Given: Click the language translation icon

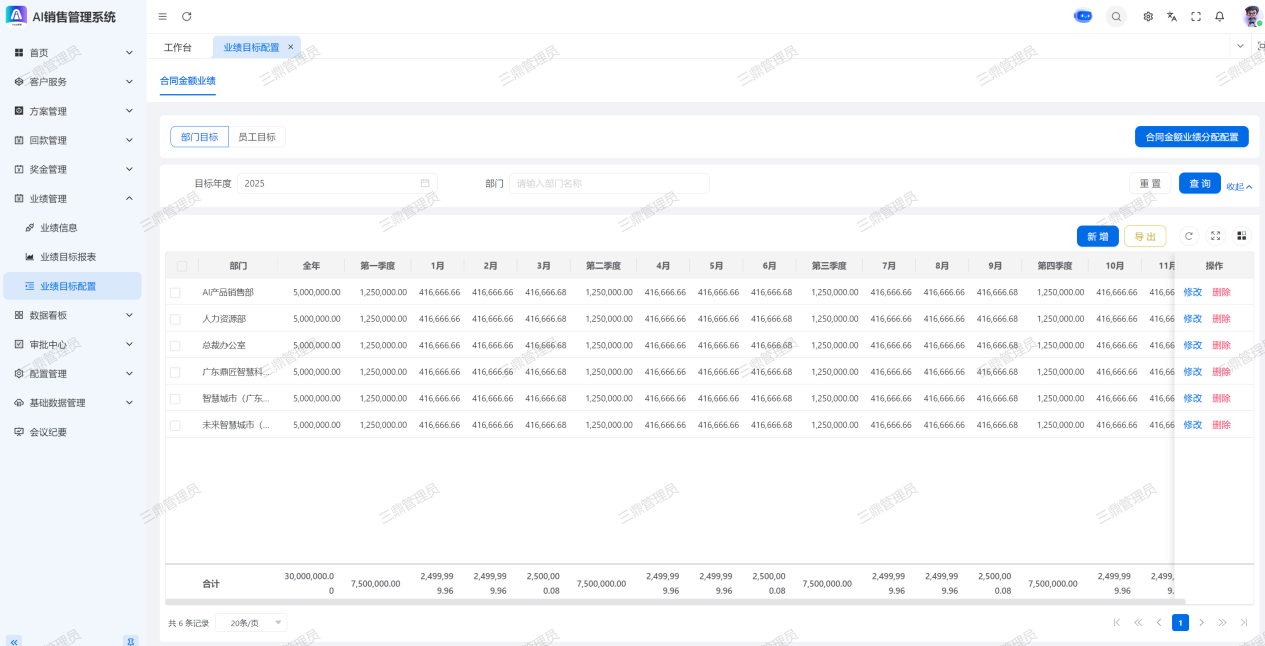Looking at the screenshot, I should (1172, 17).
